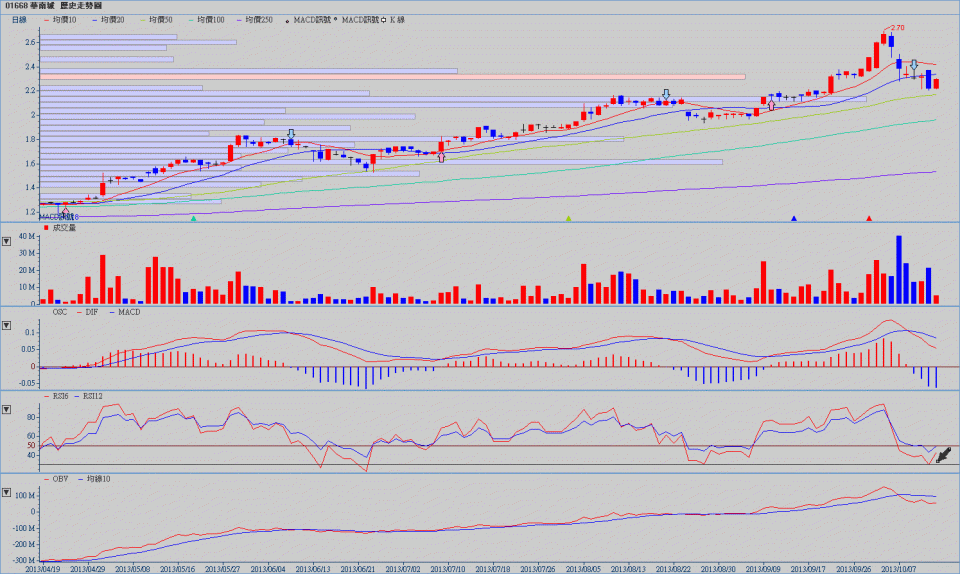Screen dimensions: 960x574
Task: Click the dark arrow pointer on RSI chart
Action: (943, 456)
